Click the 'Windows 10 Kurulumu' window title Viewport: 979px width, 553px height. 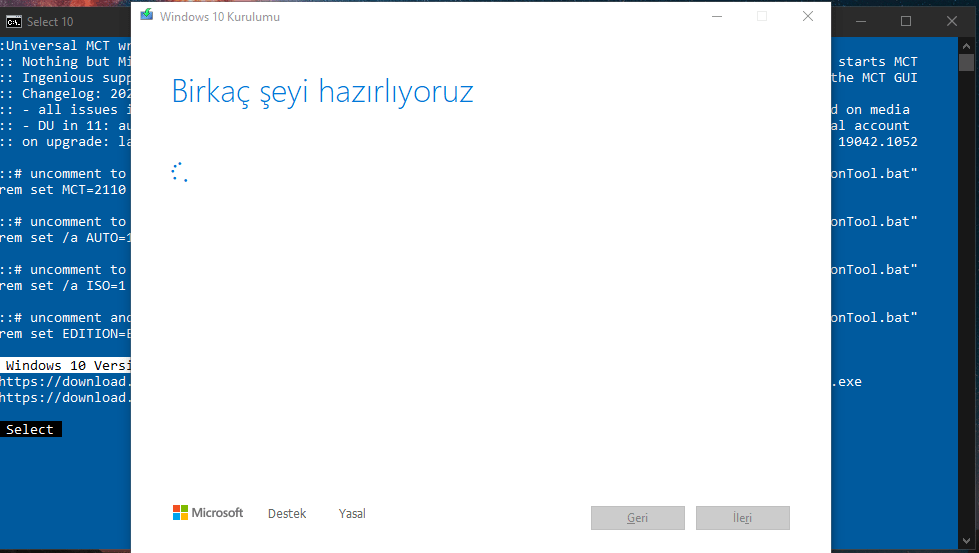[x=220, y=17]
